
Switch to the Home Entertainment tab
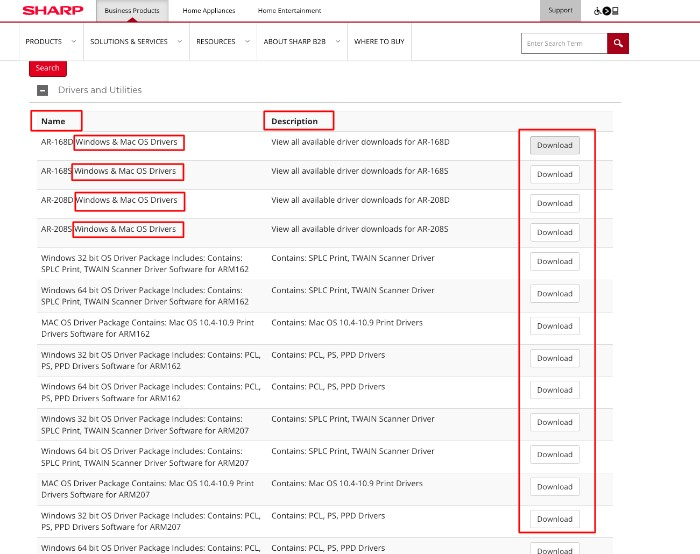pyautogui.click(x=289, y=10)
